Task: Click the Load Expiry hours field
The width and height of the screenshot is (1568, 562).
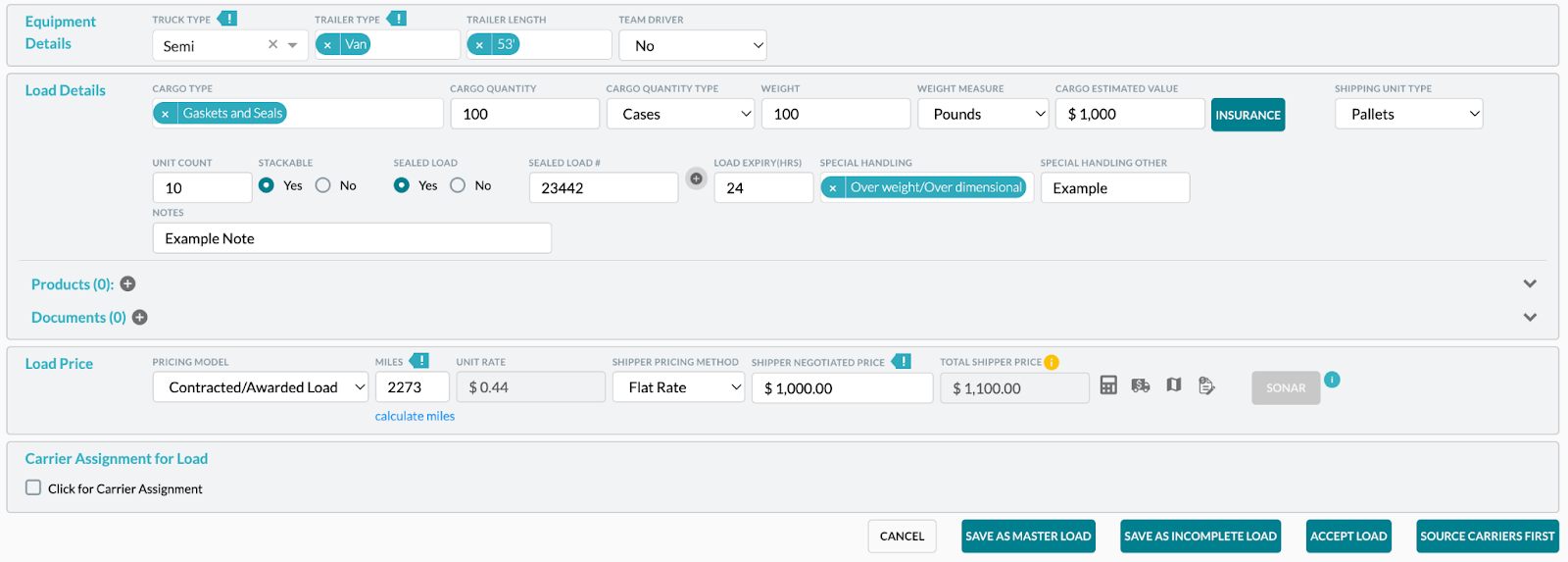Action: click(763, 187)
